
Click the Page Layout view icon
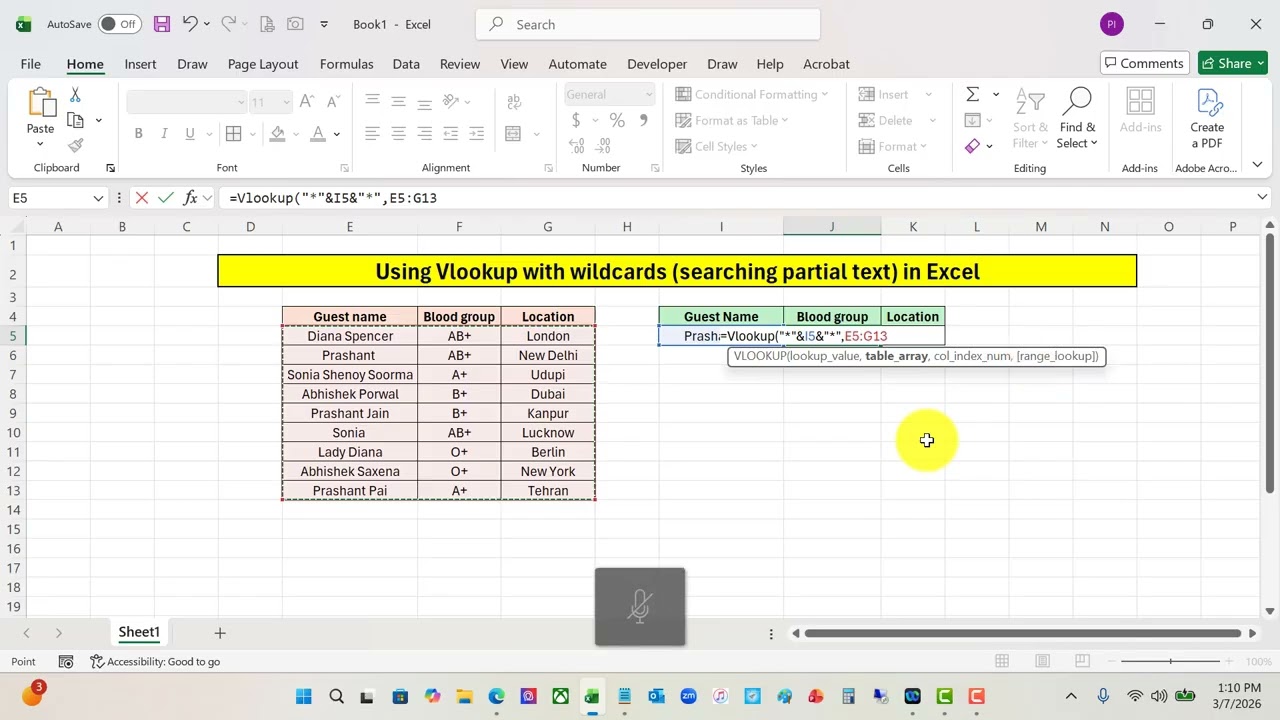(1042, 661)
